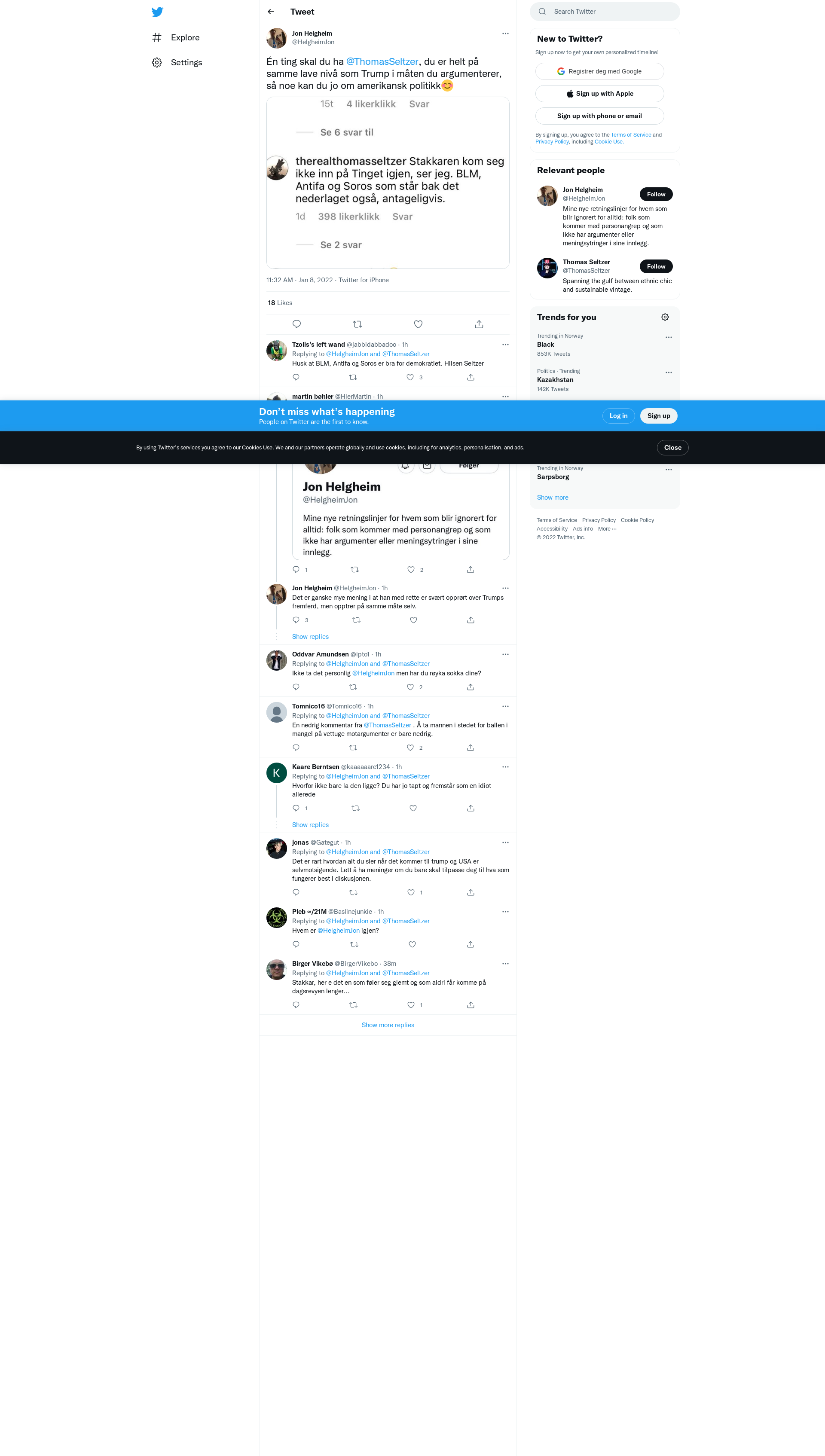This screenshot has width=825, height=1456.
Task: Click the Search Twitter field
Action: click(x=612, y=12)
